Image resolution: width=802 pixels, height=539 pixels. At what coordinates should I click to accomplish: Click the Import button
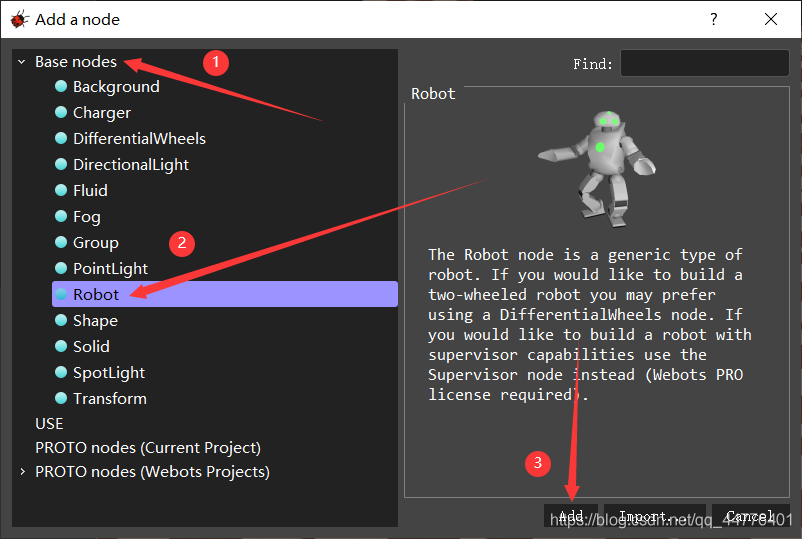[655, 515]
